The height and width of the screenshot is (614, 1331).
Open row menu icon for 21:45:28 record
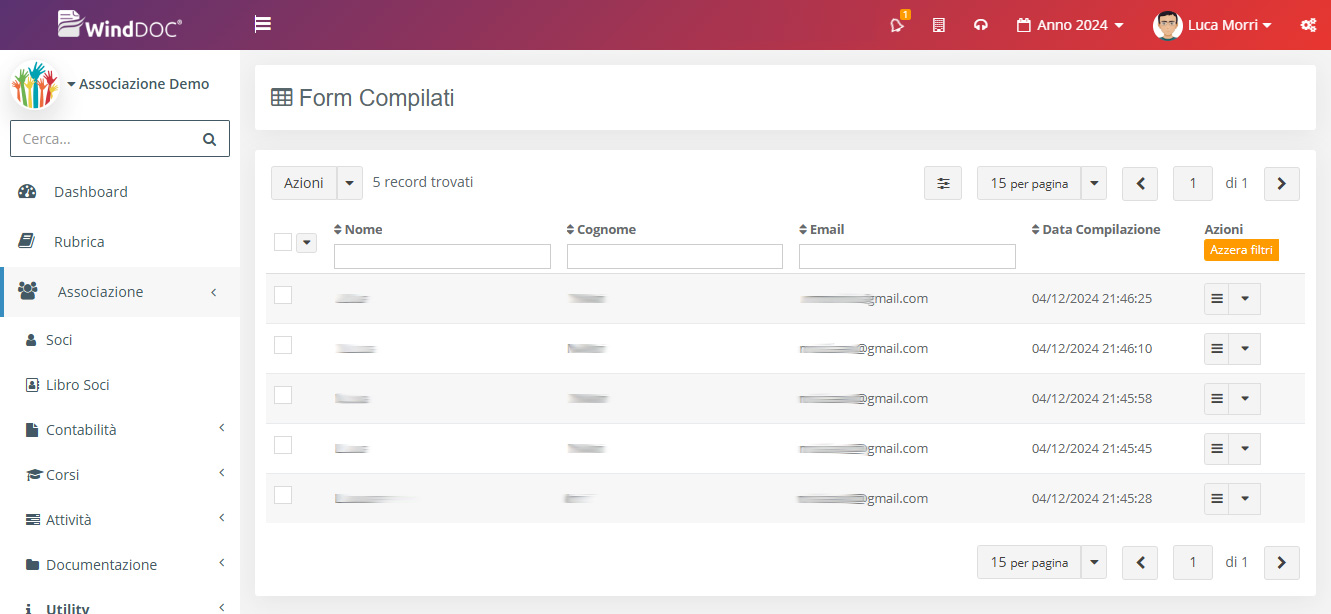(1217, 499)
